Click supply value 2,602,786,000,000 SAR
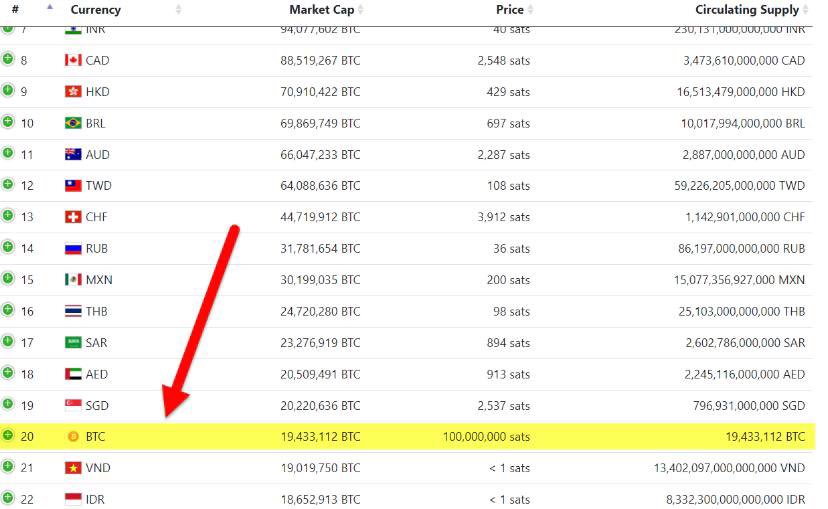828x509 pixels. click(745, 343)
